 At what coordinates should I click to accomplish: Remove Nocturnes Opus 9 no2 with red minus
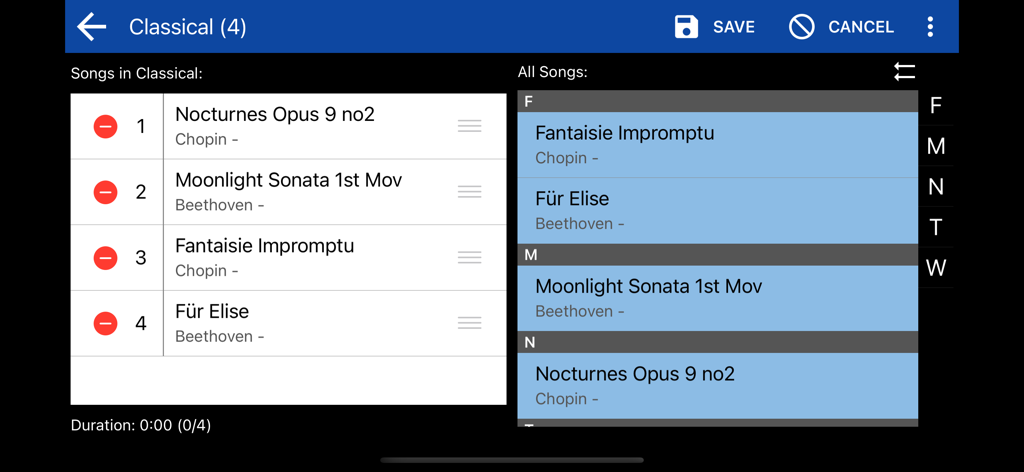105,126
